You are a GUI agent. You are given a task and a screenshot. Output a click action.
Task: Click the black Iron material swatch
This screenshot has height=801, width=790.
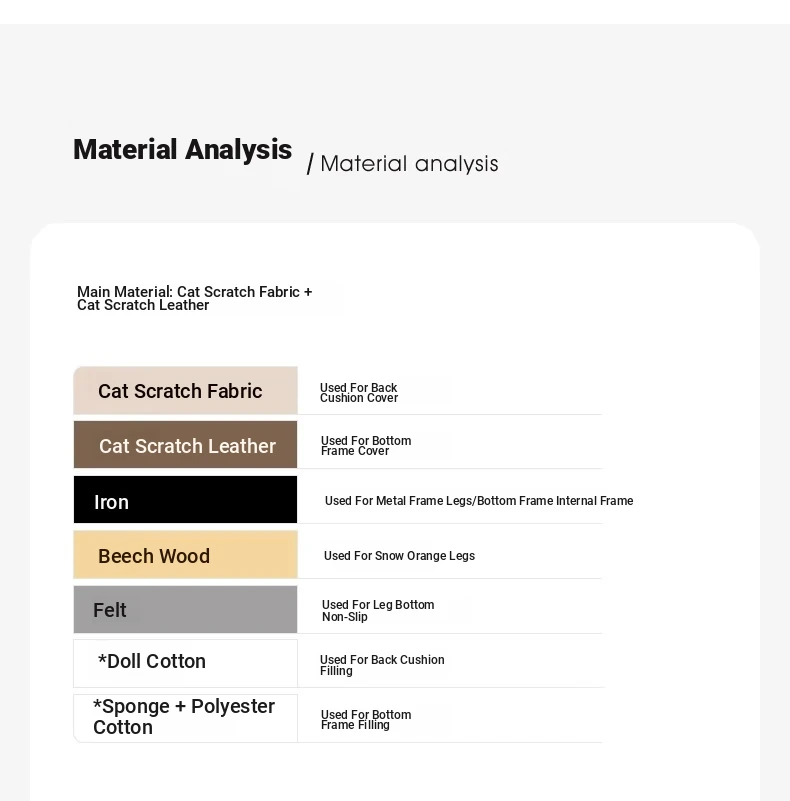185,500
